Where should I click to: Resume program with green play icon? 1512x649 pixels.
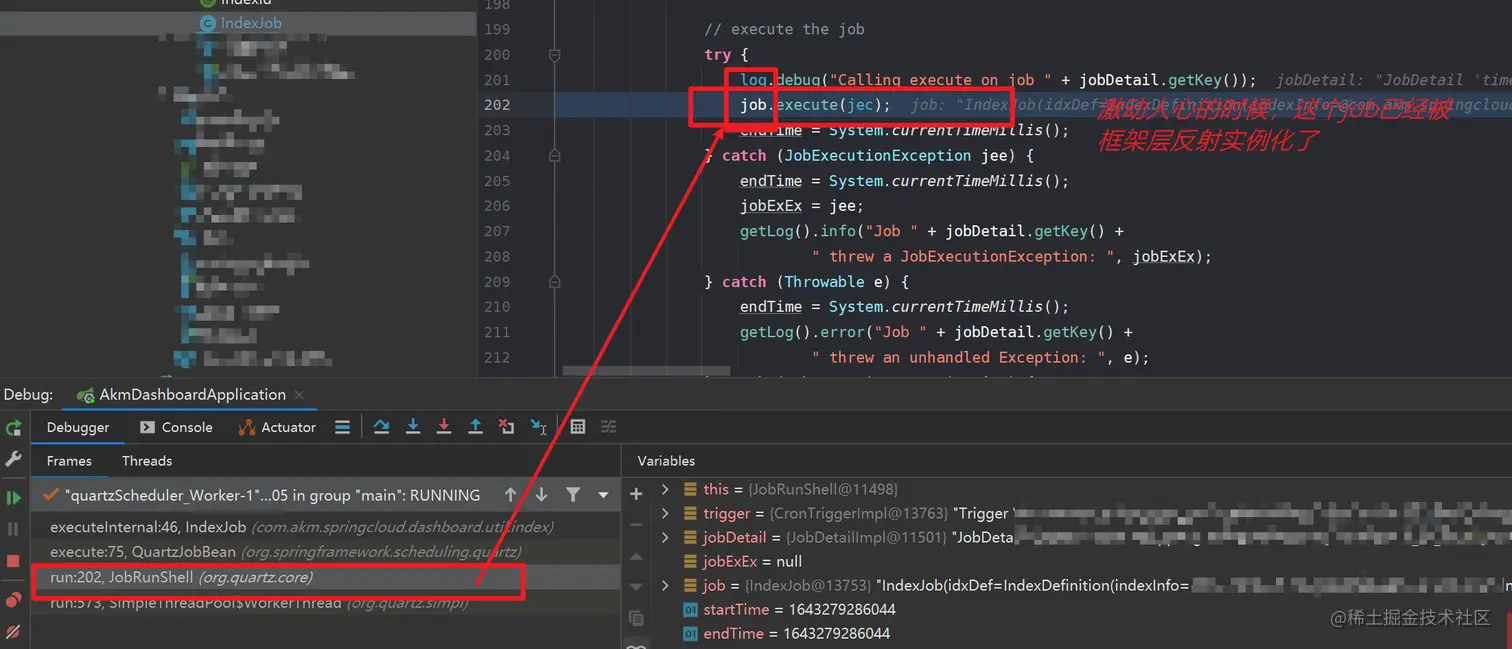14,497
